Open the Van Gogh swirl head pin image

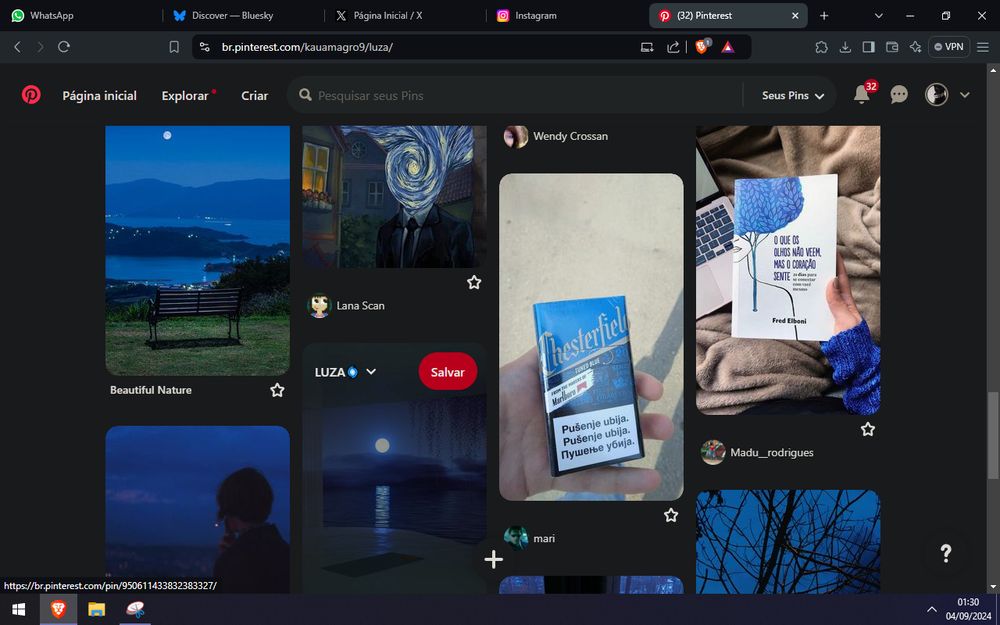pos(394,196)
